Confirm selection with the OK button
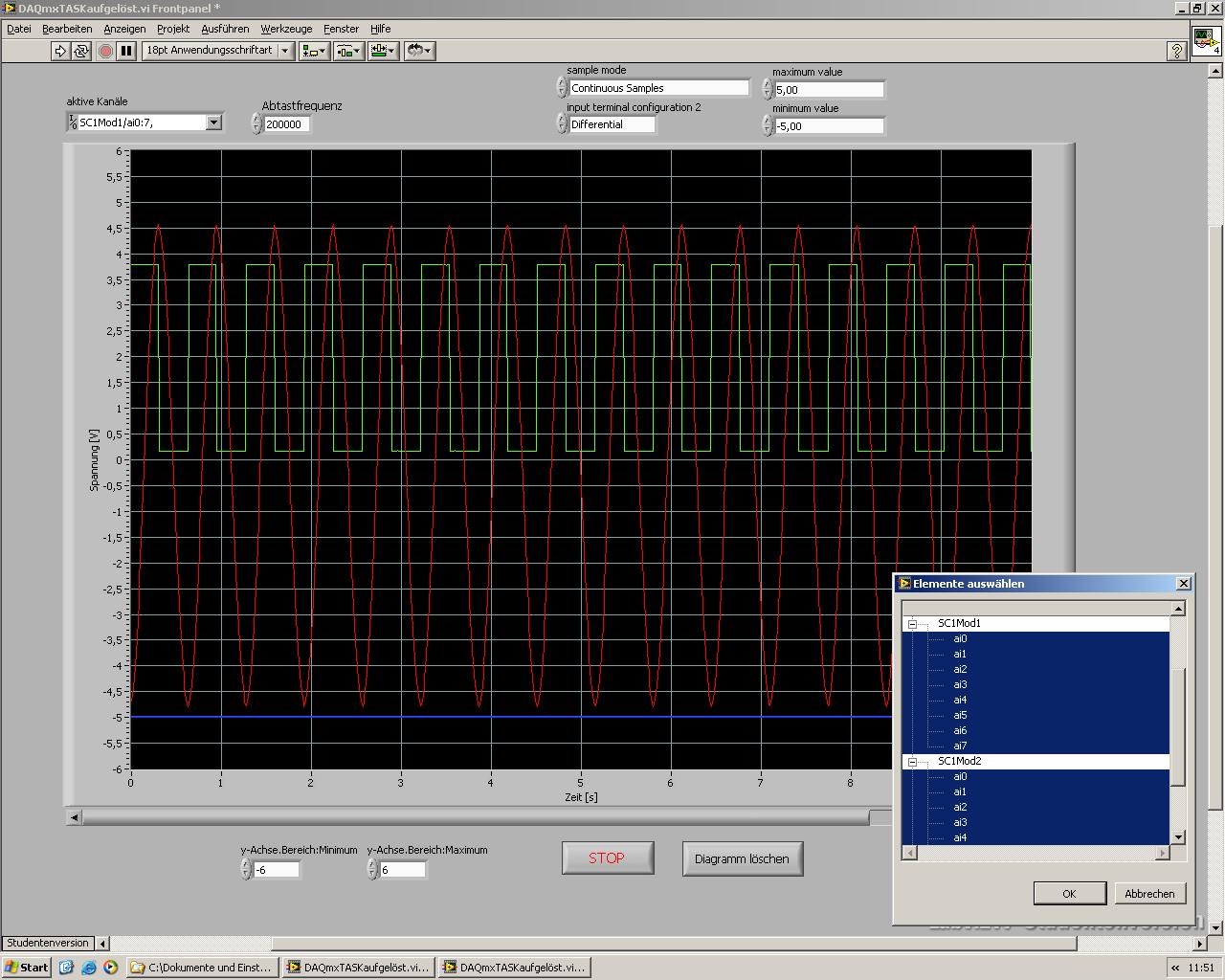Image resolution: width=1225 pixels, height=980 pixels. coord(1069,893)
